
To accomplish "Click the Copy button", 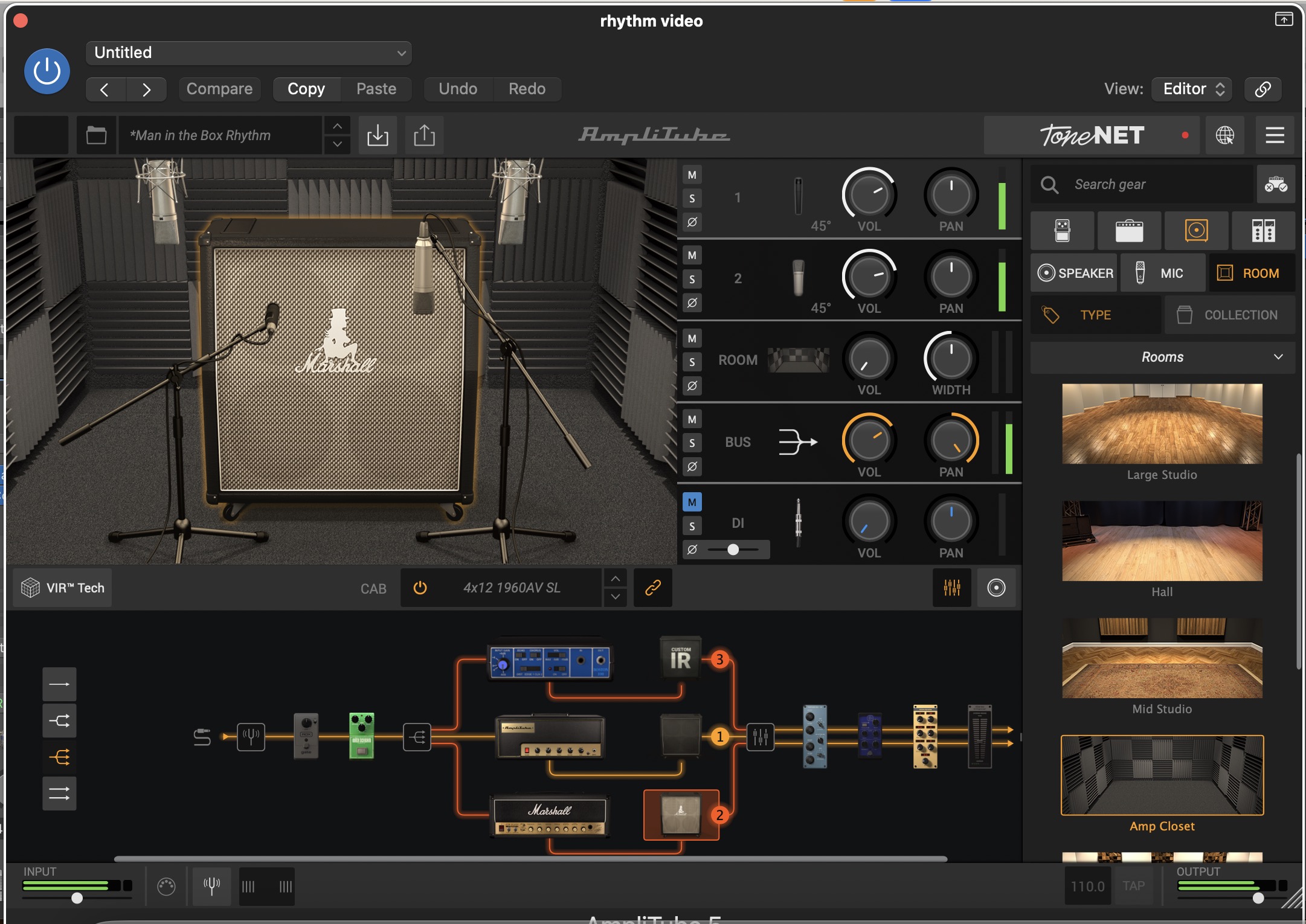I will click(306, 89).
